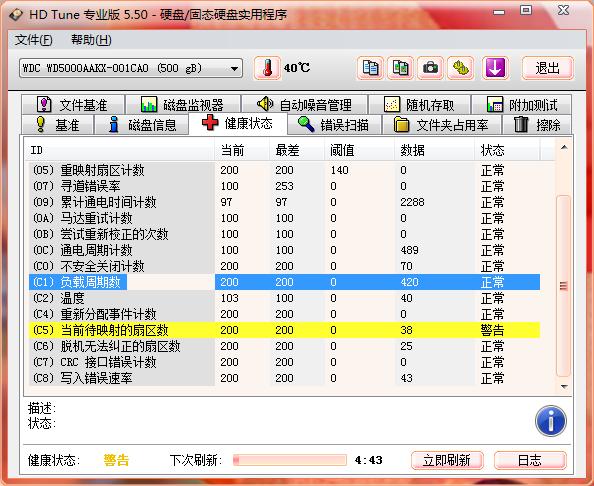The width and height of the screenshot is (594, 486).
Task: Select yellow row (C5) 当前待映射的扇区数
Action: click(x=284, y=330)
